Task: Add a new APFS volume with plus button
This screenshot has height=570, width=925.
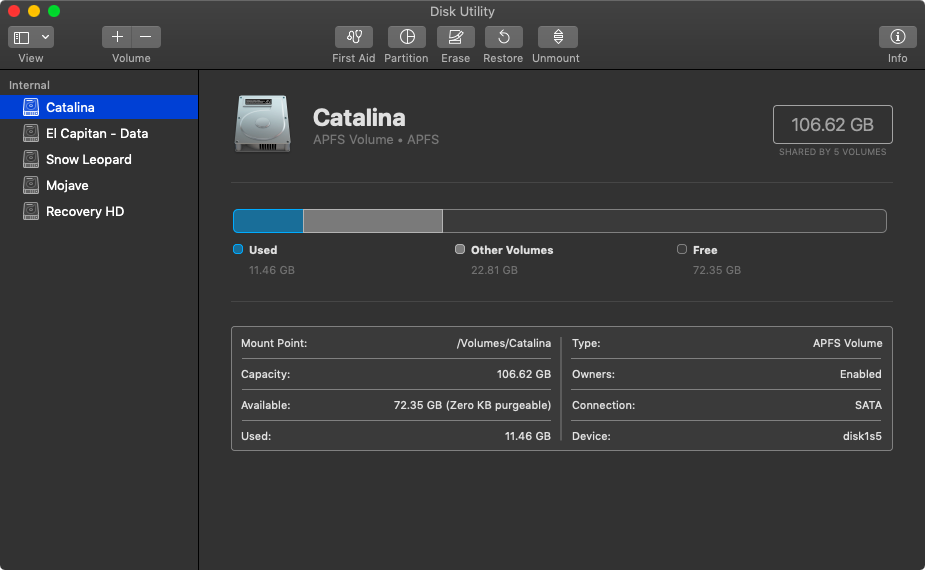Action: coord(117,37)
